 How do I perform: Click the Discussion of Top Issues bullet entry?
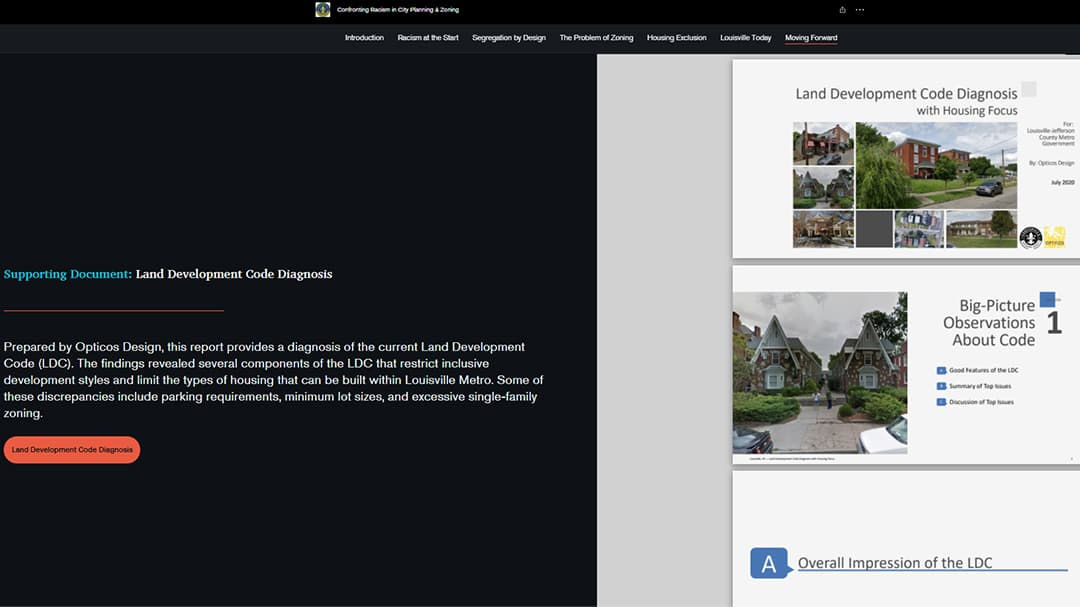coord(979,402)
